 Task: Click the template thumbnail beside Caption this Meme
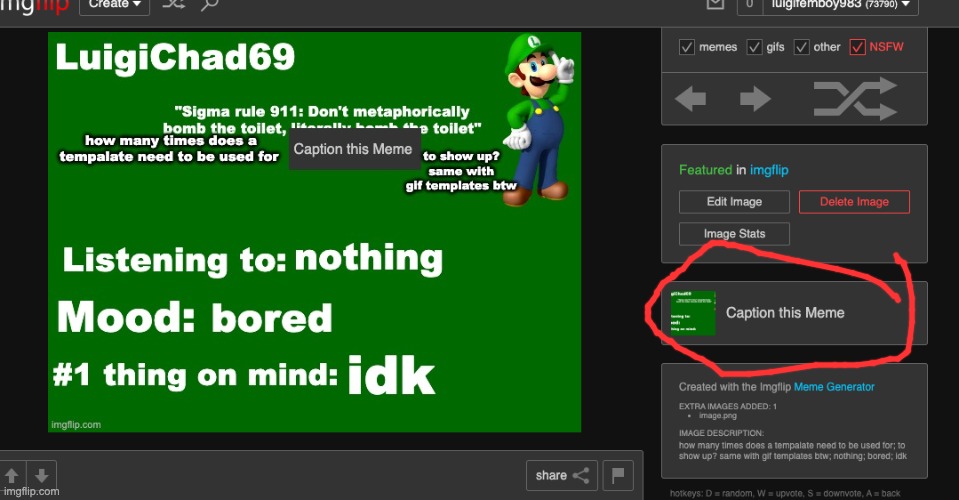pos(692,313)
